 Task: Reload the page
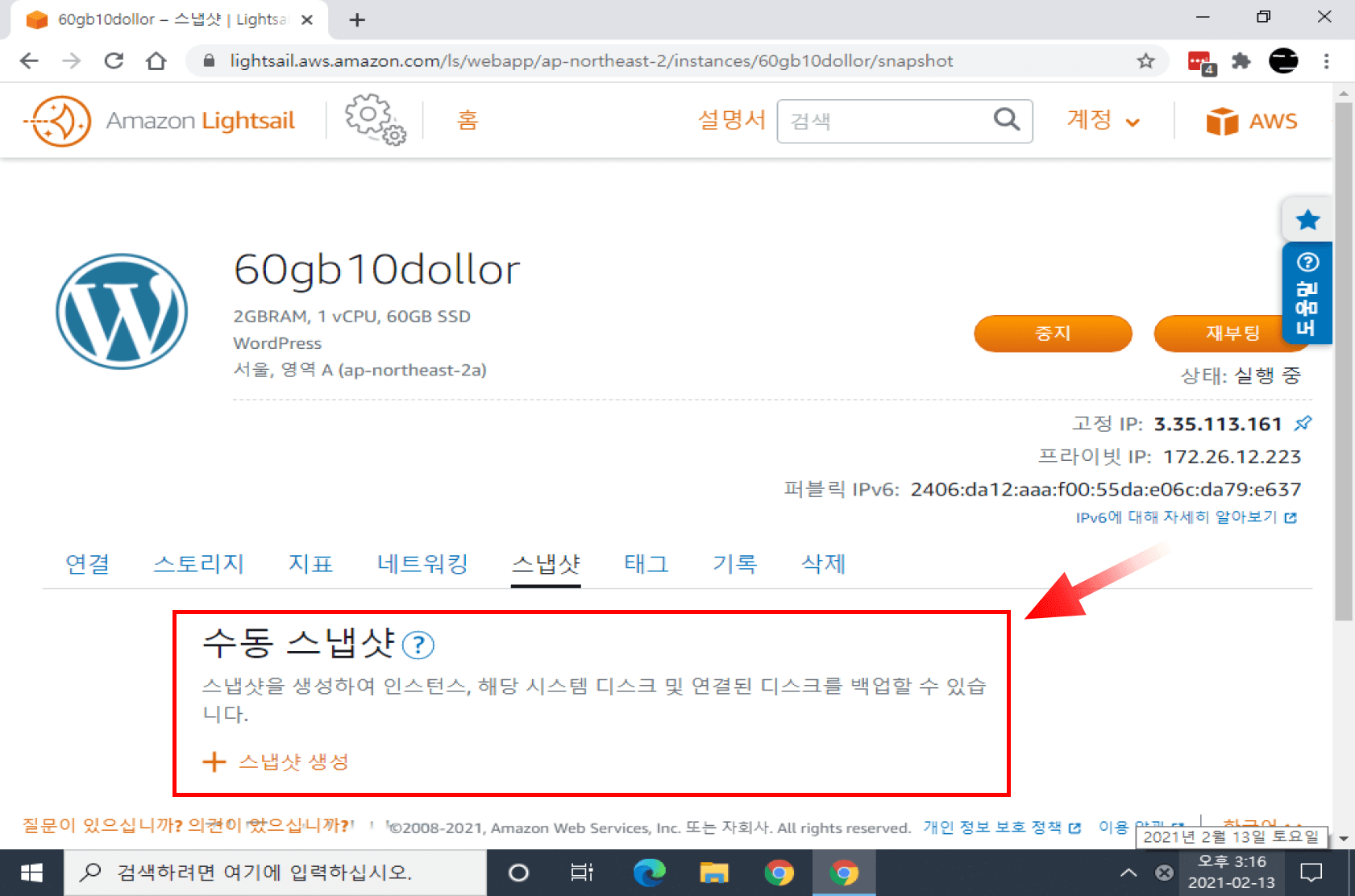114,60
